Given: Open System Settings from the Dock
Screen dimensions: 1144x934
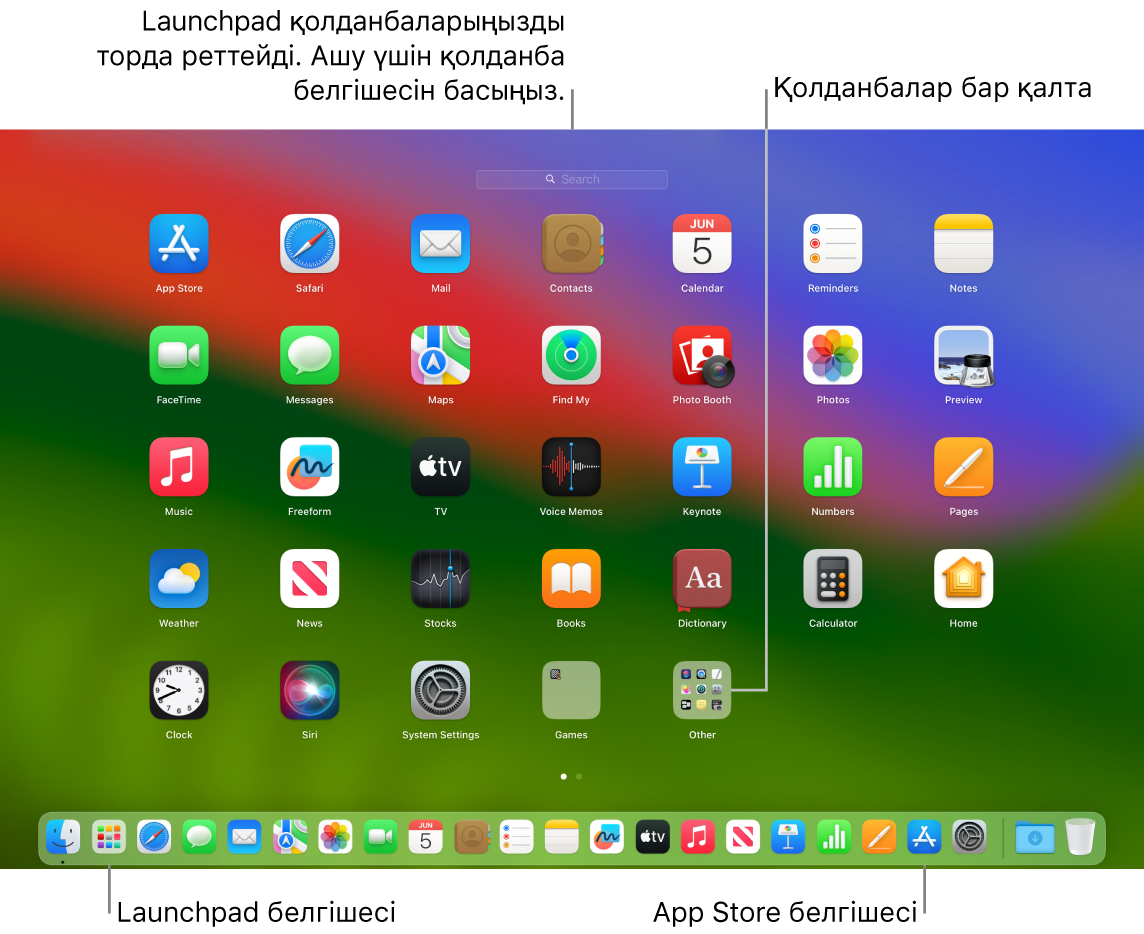Looking at the screenshot, I should pos(970,837).
